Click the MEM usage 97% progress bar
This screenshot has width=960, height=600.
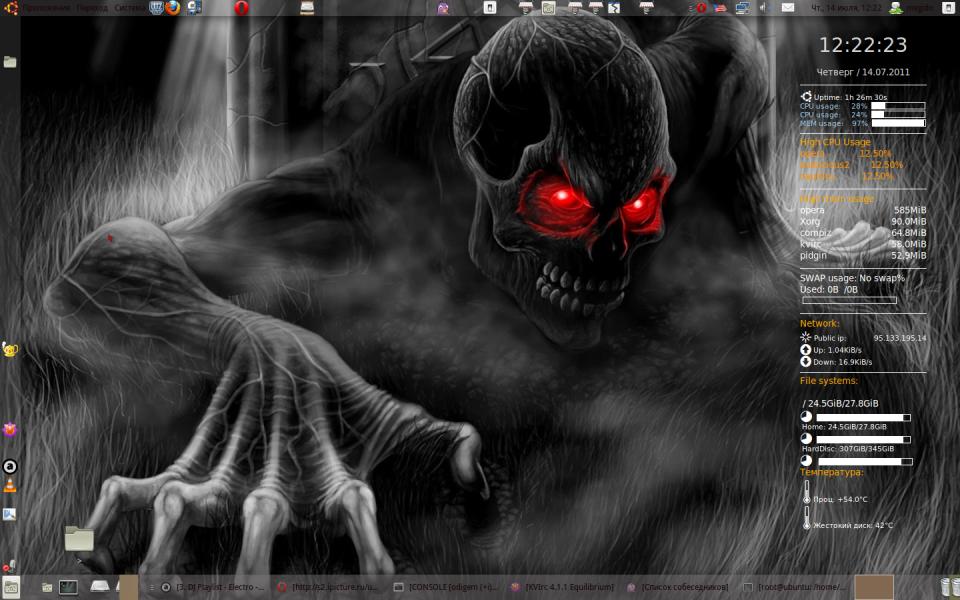click(x=898, y=123)
